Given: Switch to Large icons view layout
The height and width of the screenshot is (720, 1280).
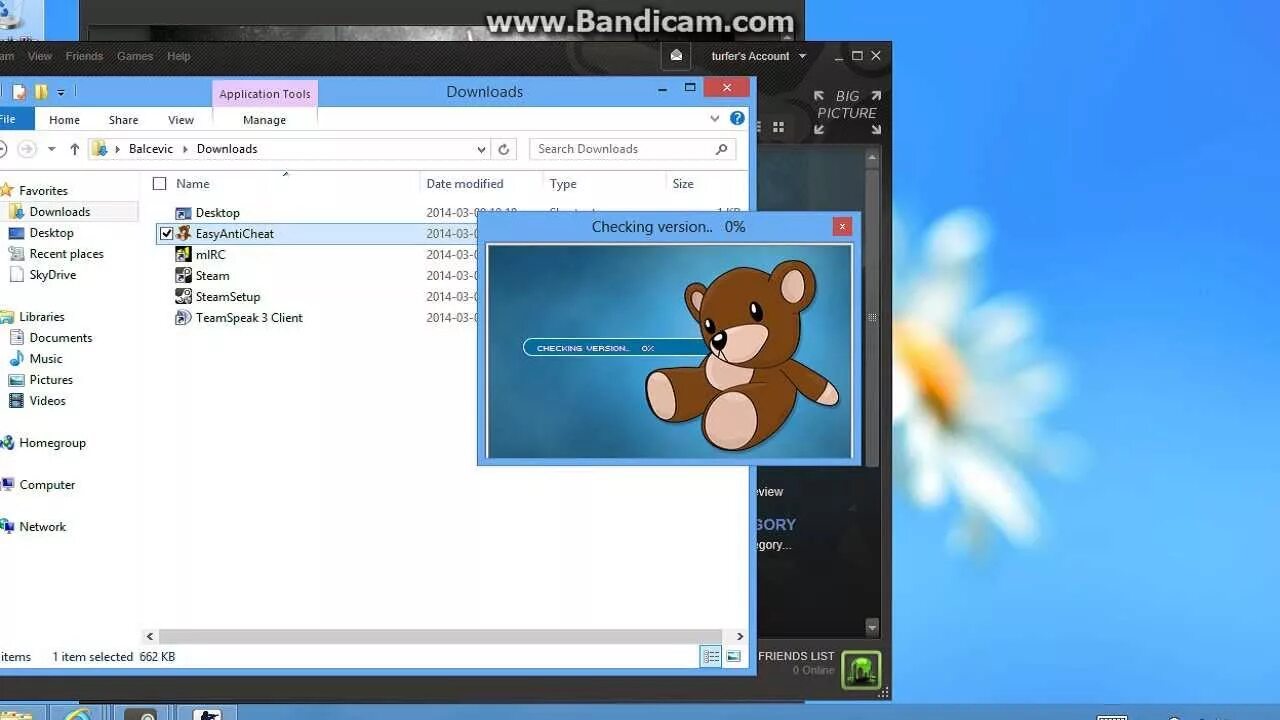Looking at the screenshot, I should [x=734, y=656].
